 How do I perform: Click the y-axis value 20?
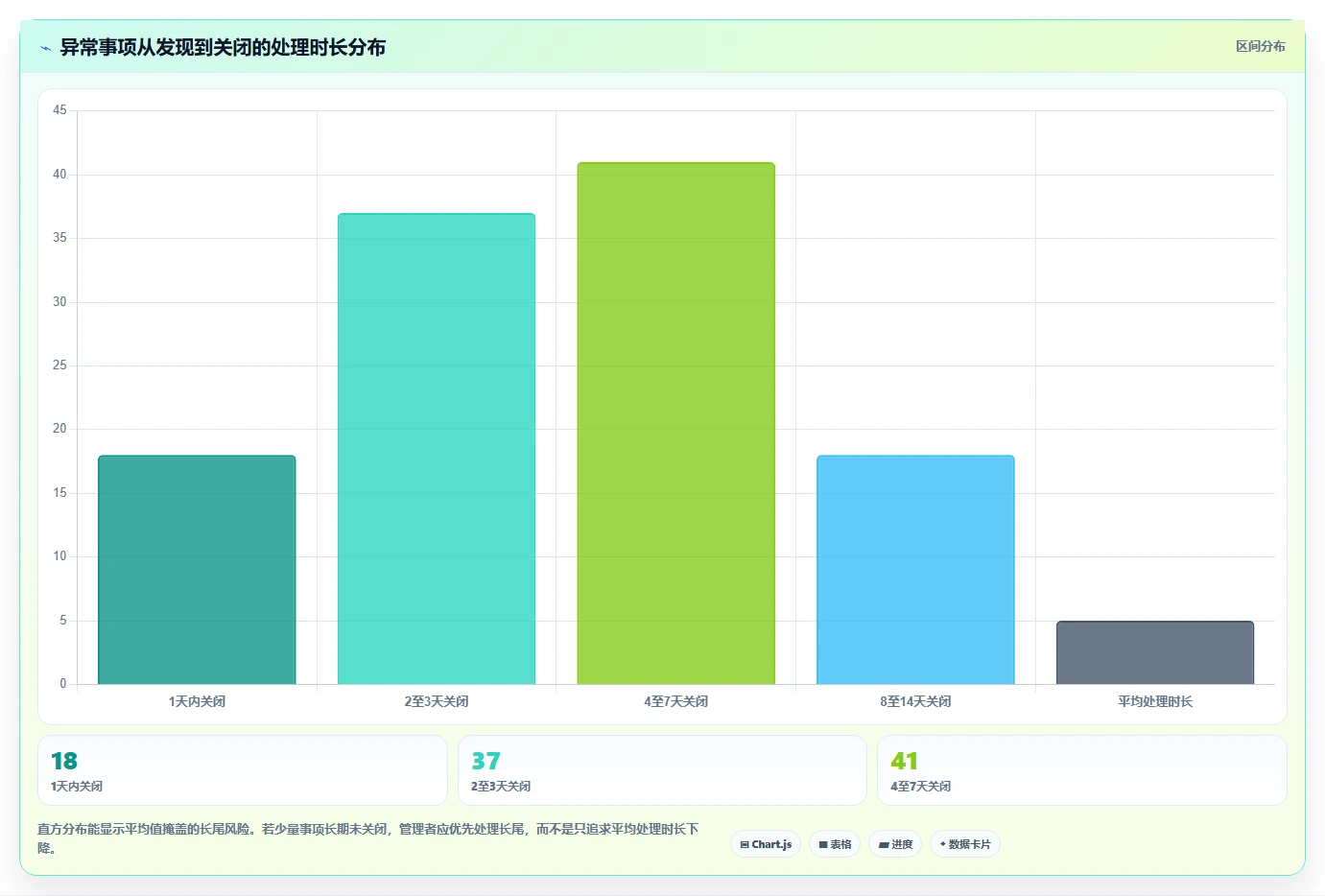59,429
